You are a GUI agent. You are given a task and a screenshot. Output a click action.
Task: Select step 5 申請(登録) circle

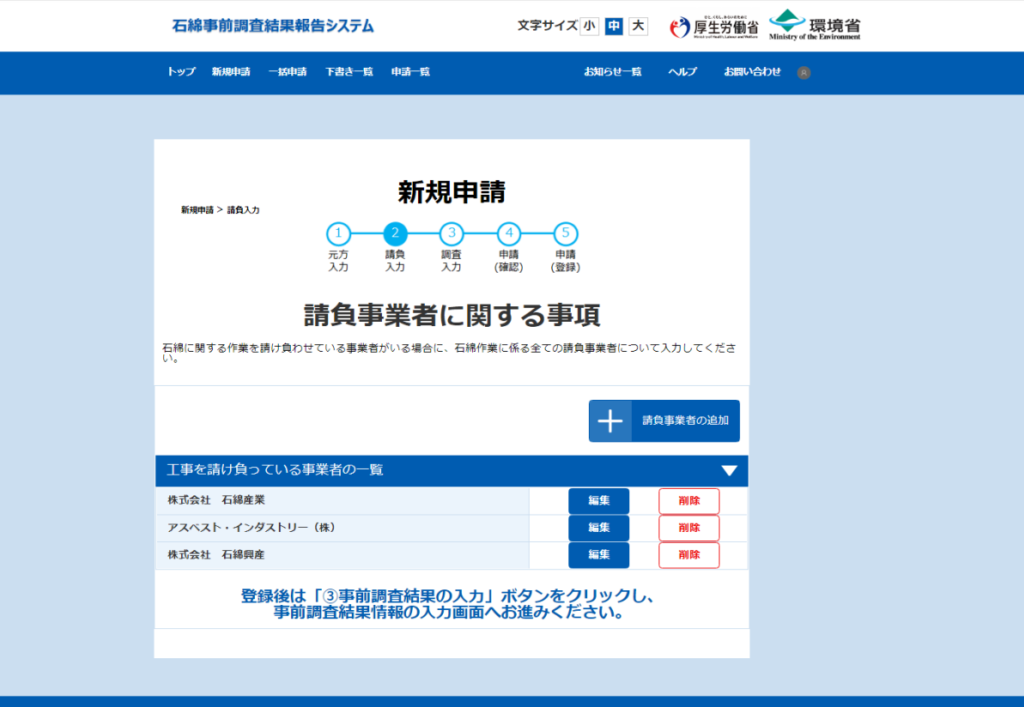[565, 234]
